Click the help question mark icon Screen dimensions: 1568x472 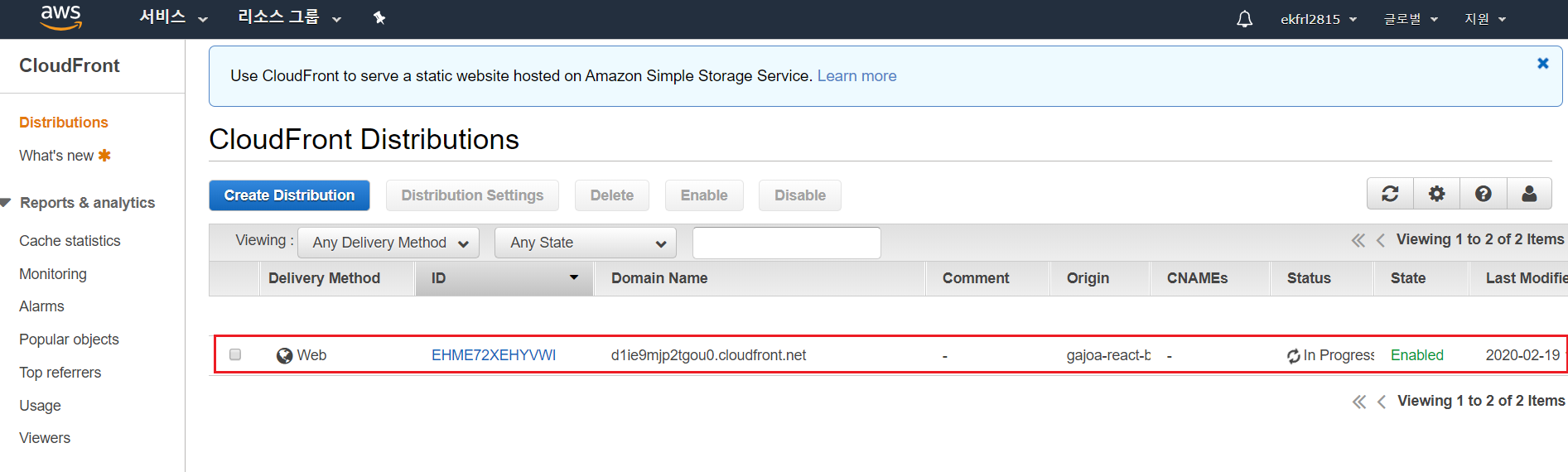click(1483, 194)
